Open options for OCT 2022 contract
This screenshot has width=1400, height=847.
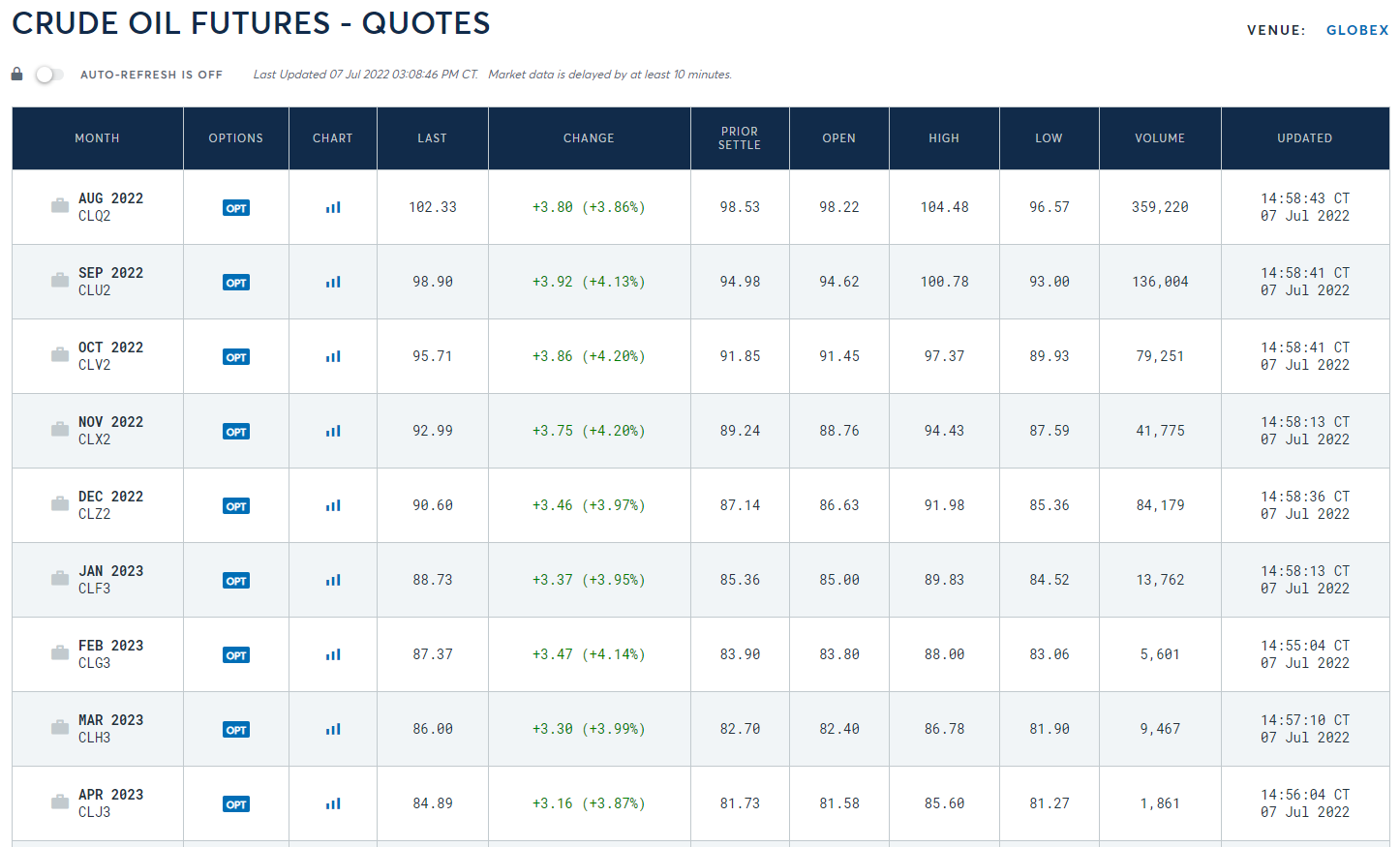(x=236, y=357)
